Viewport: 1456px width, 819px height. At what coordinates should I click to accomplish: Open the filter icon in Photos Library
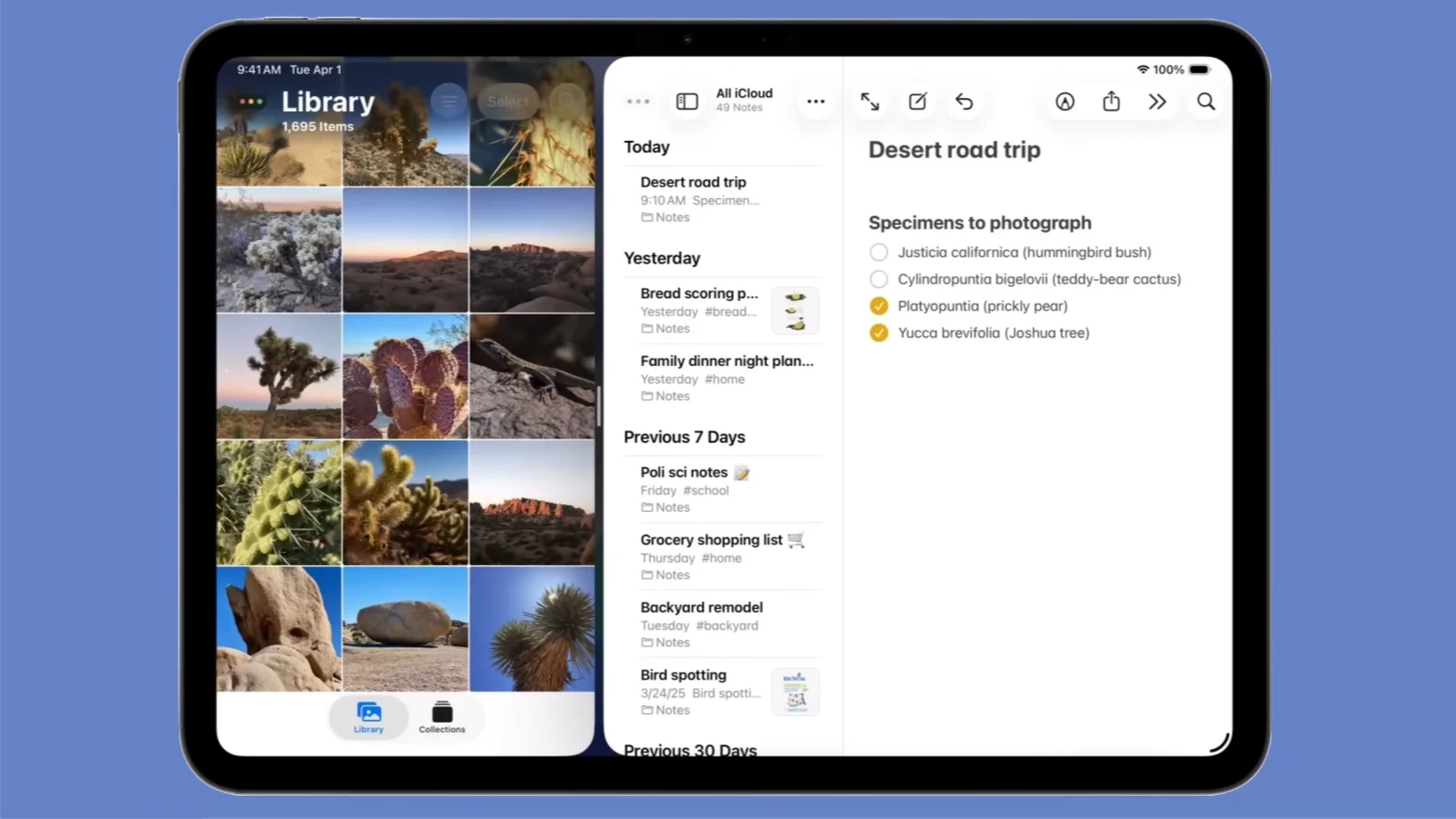[449, 102]
